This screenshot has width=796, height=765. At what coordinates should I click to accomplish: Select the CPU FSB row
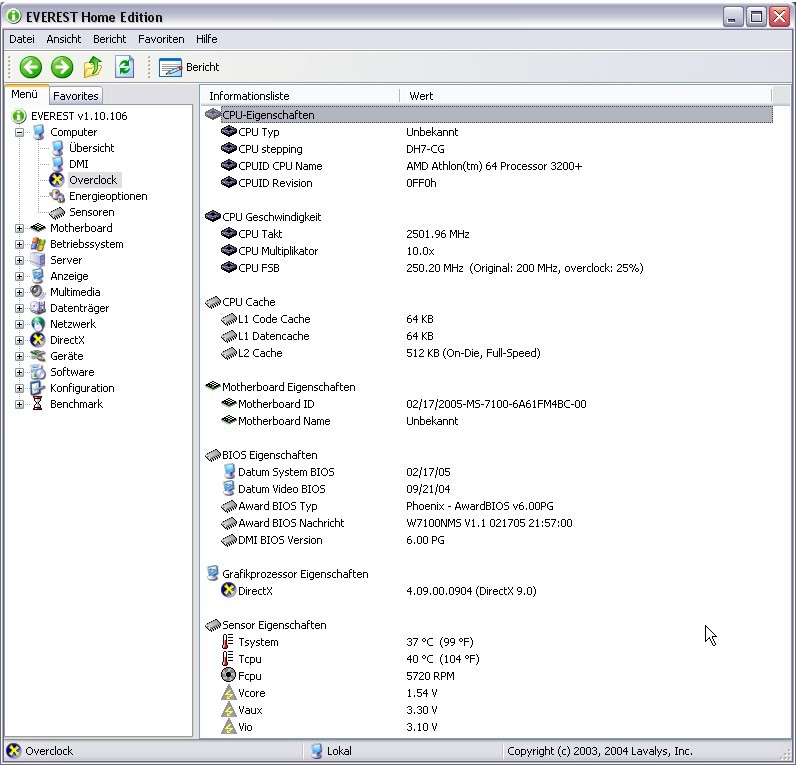488,268
